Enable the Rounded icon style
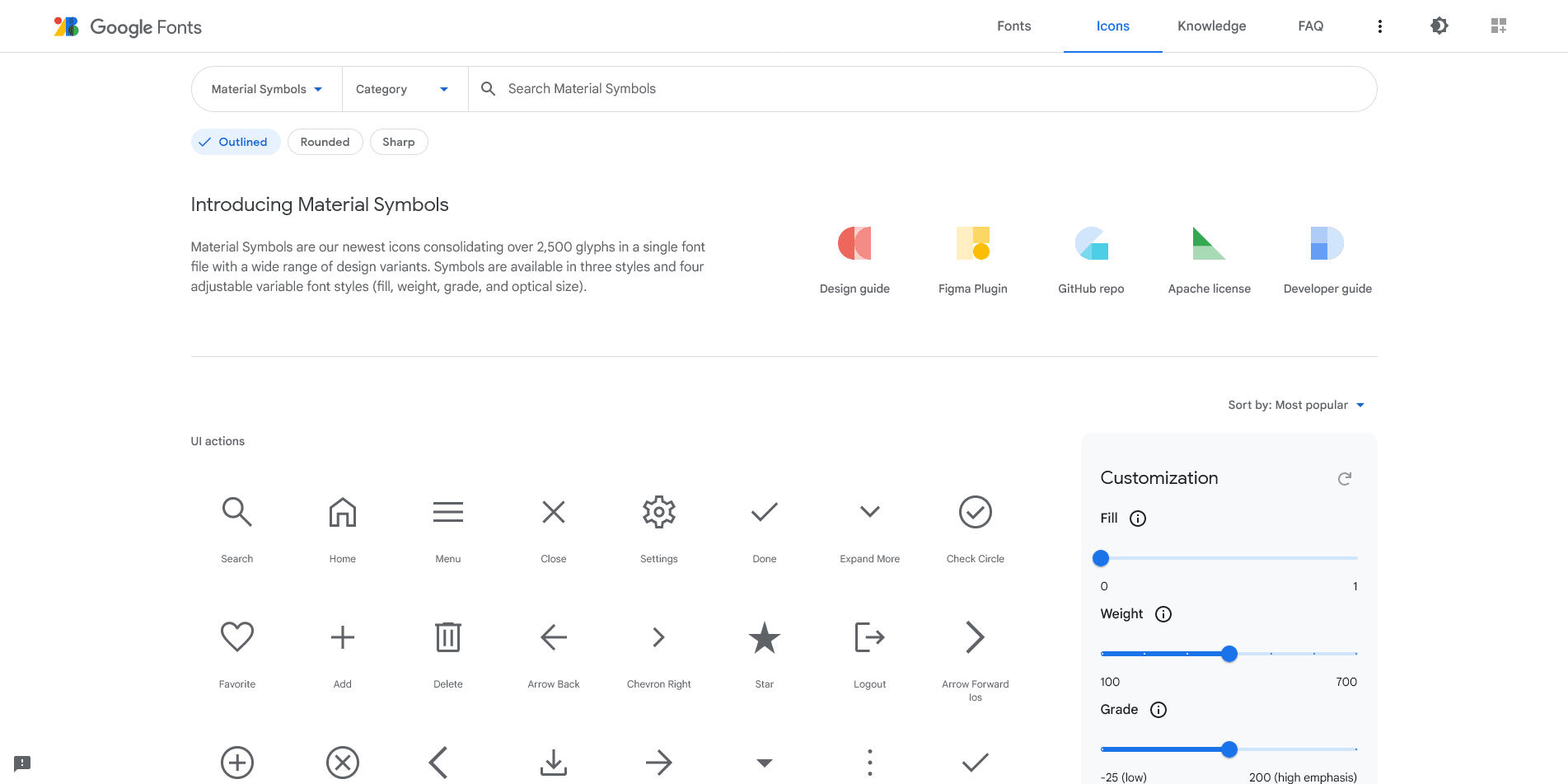Image resolution: width=1568 pixels, height=784 pixels. click(x=325, y=141)
